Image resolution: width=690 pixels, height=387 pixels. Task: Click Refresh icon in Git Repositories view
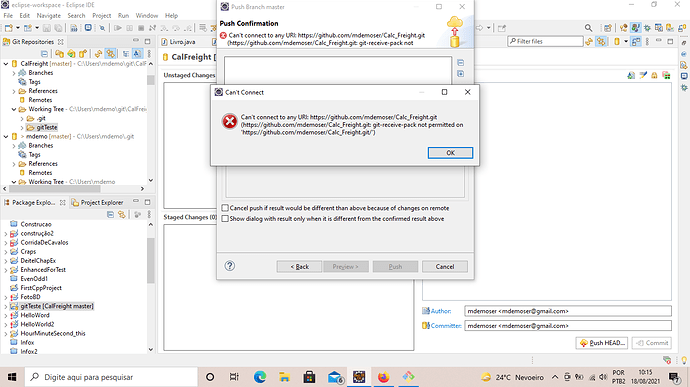pos(98,54)
